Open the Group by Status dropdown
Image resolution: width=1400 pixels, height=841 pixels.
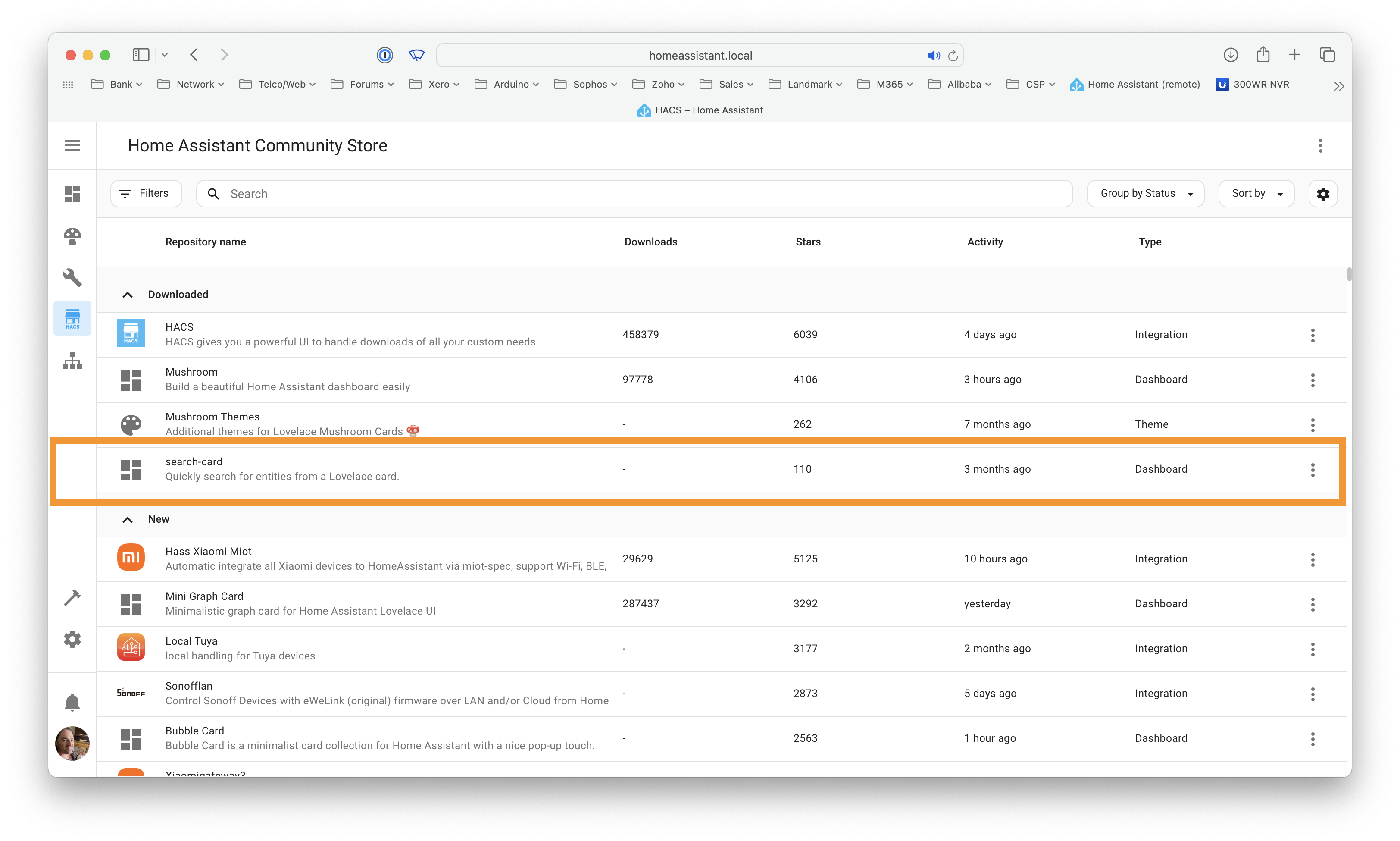[1145, 194]
